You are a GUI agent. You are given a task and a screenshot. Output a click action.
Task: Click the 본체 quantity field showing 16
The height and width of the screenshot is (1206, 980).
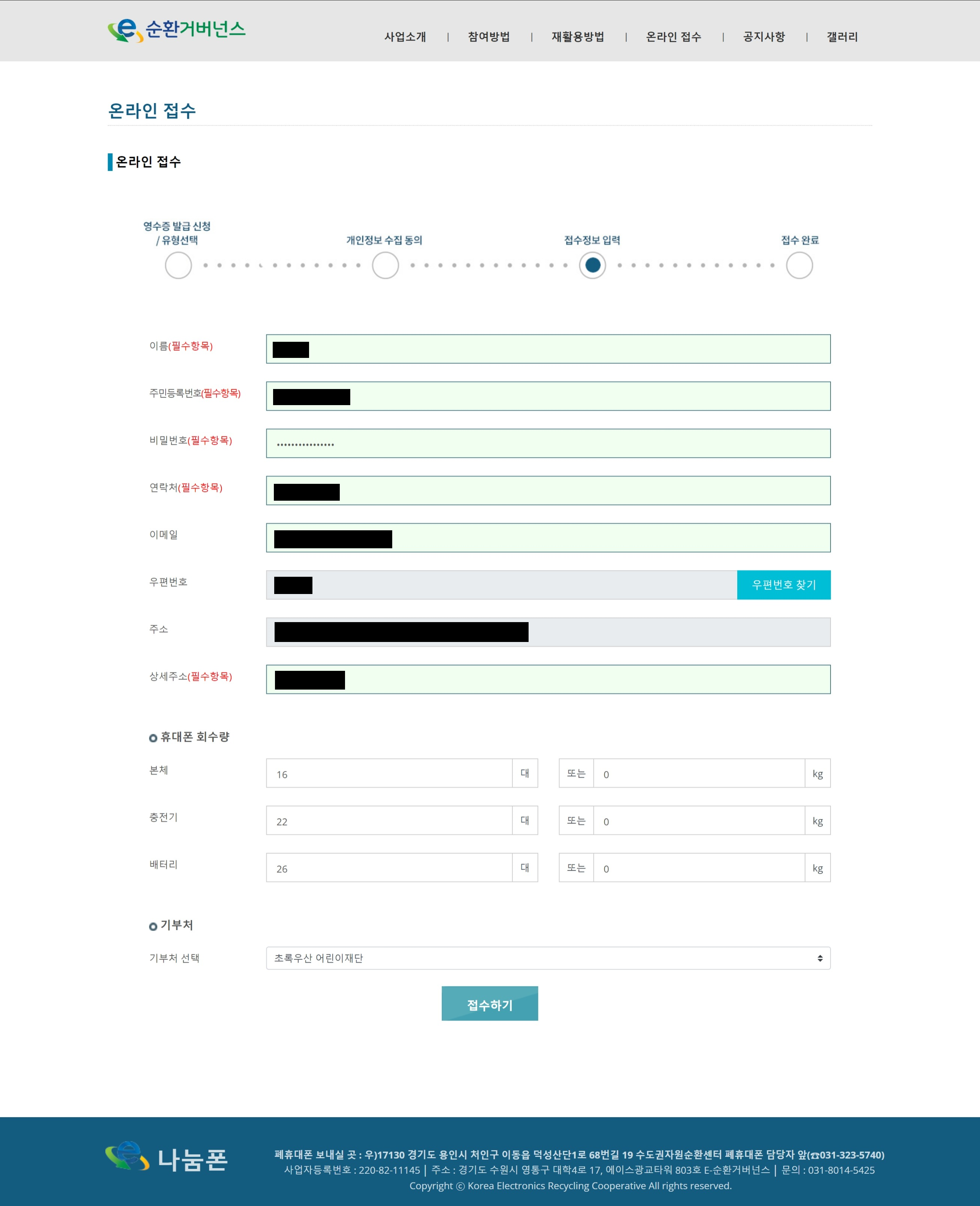(390, 774)
